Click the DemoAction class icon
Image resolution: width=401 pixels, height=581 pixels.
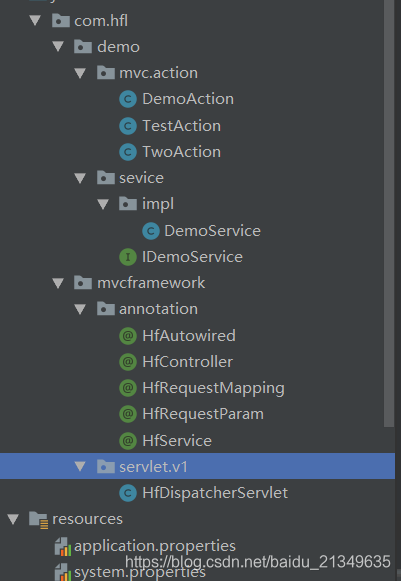click(x=128, y=99)
